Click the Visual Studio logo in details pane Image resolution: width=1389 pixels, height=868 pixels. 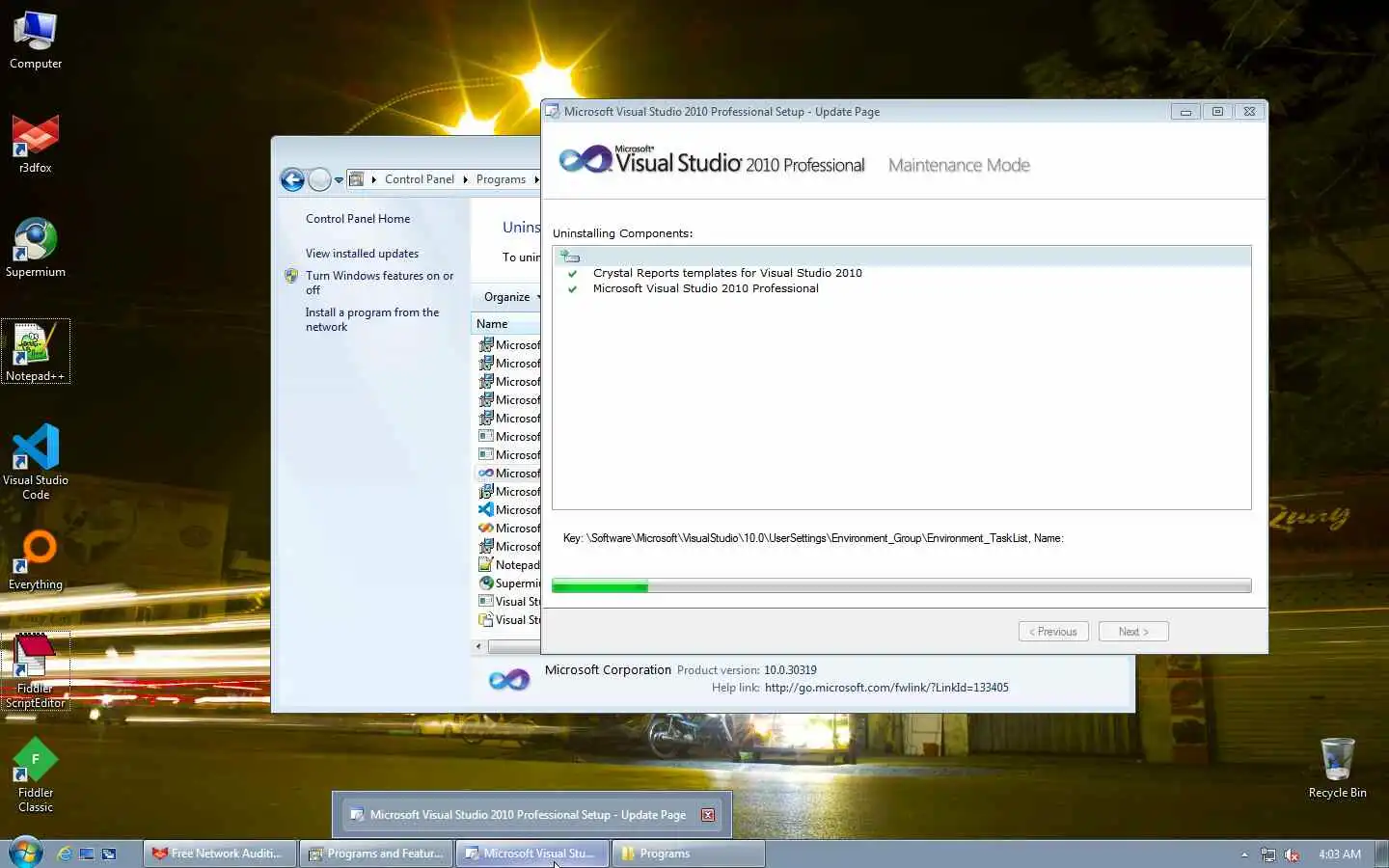pyautogui.click(x=509, y=679)
